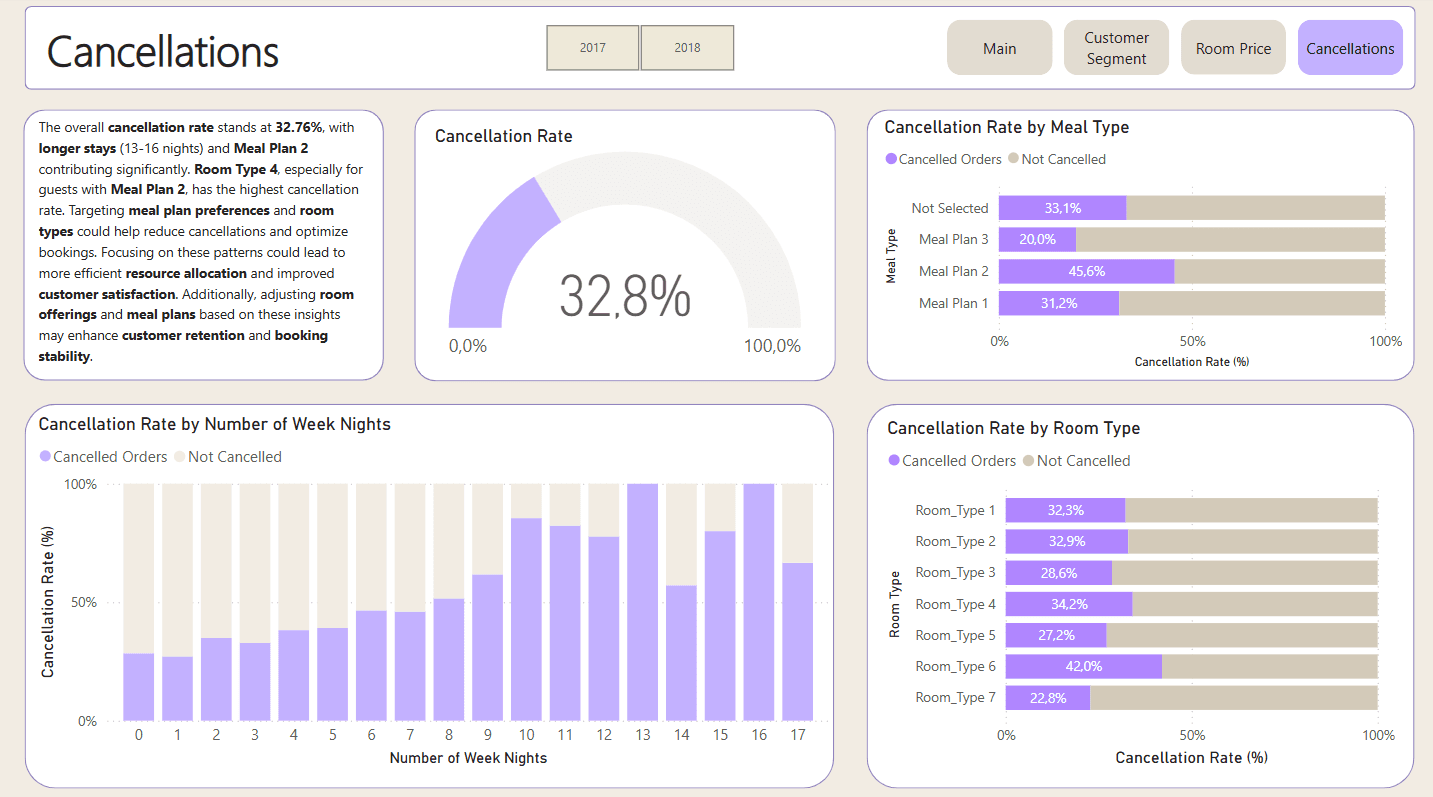Image resolution: width=1433 pixels, height=797 pixels.
Task: Click the Room_Type 7 bar showing 22,8%
Action: (x=1047, y=698)
